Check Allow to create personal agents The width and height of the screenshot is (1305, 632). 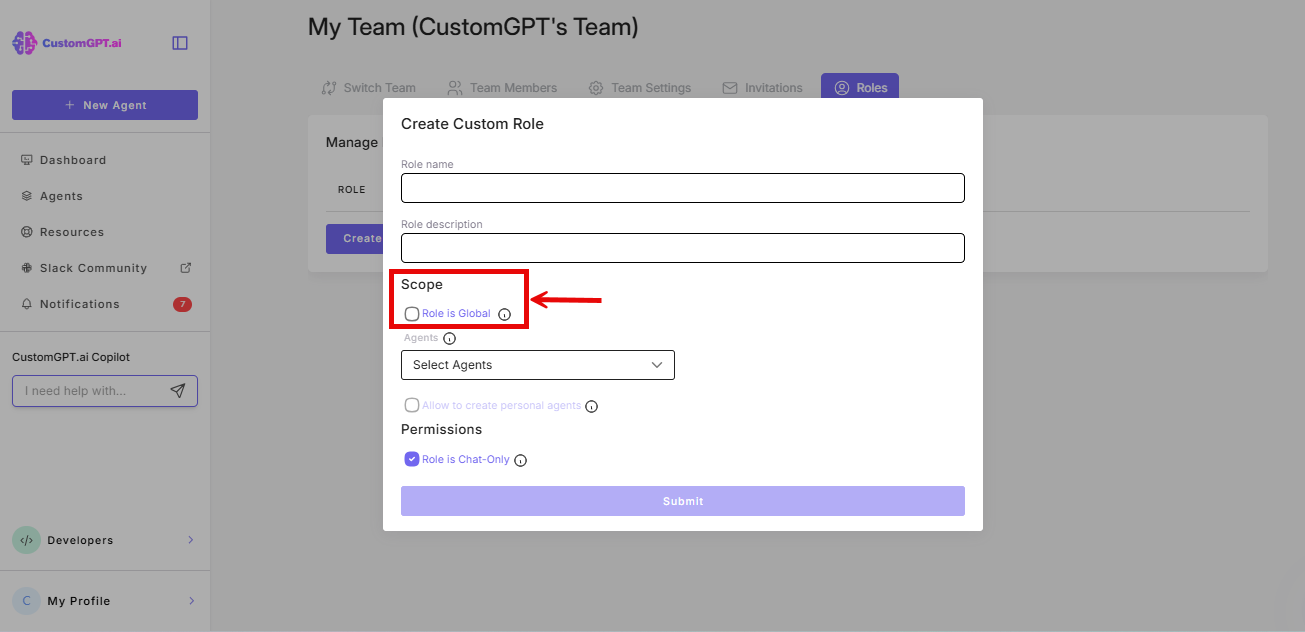(x=411, y=405)
